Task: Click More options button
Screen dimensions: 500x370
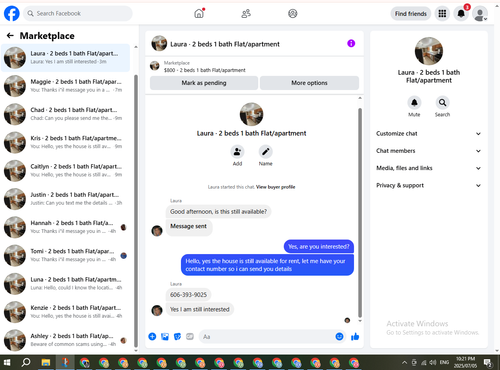Action: pyautogui.click(x=309, y=83)
